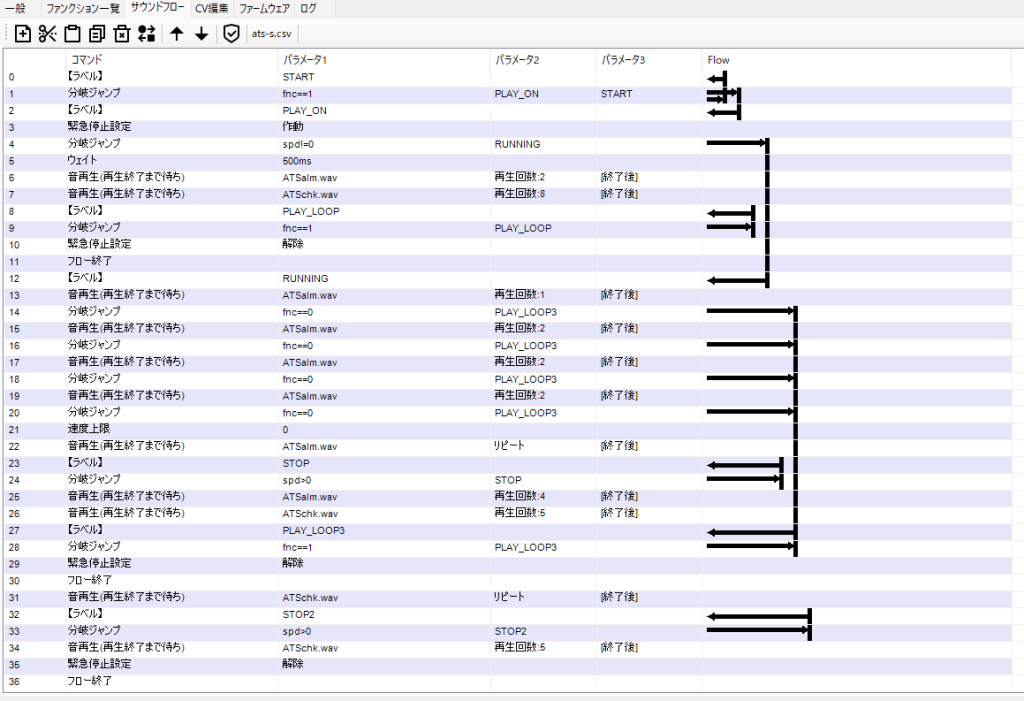1024x701 pixels.
Task: Click the swap/replace rows icon
Action: (x=147, y=34)
